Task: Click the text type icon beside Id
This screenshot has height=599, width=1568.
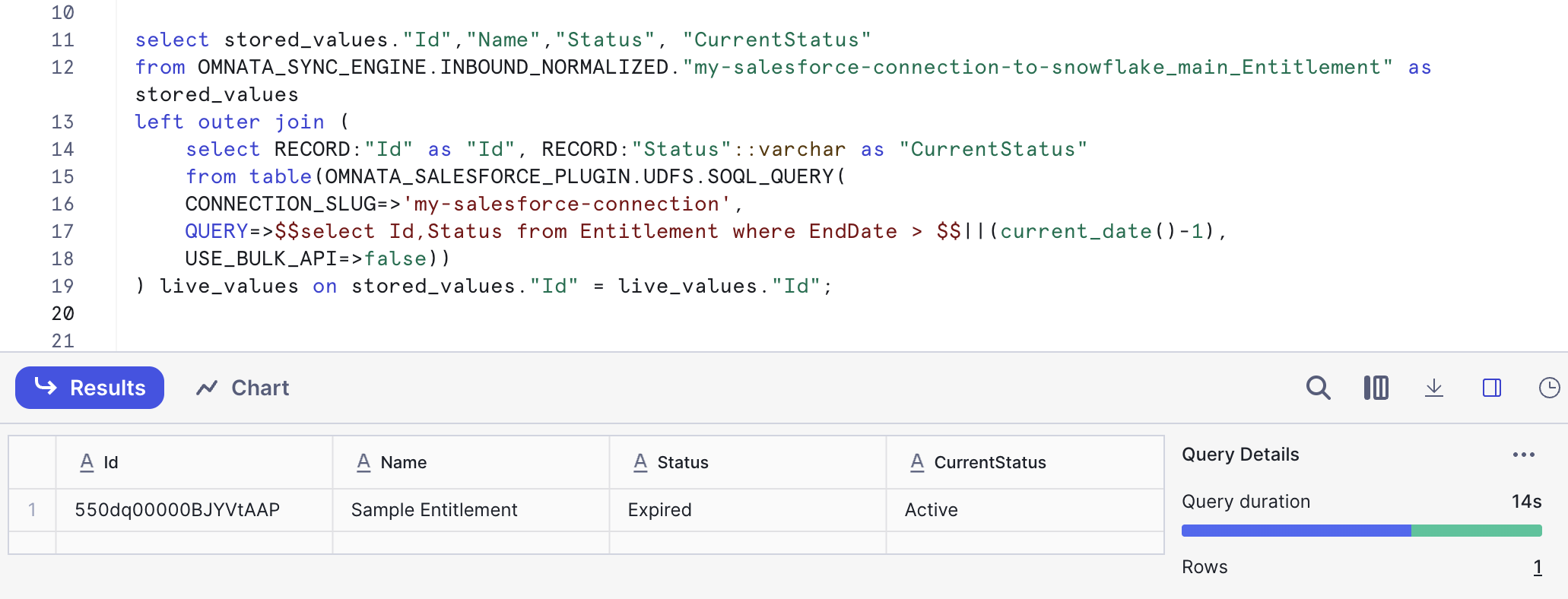Action: pyautogui.click(x=87, y=462)
